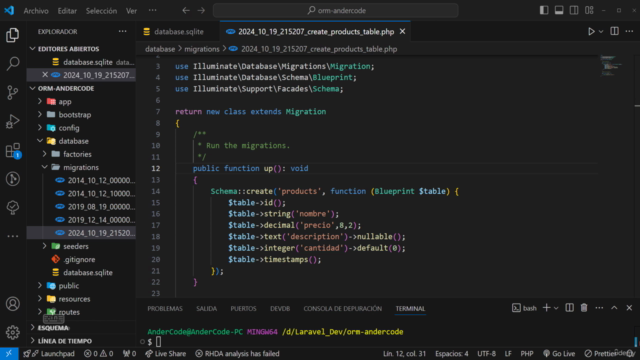Split the terminal panel
The height and width of the screenshot is (360, 640).
pos(569,308)
